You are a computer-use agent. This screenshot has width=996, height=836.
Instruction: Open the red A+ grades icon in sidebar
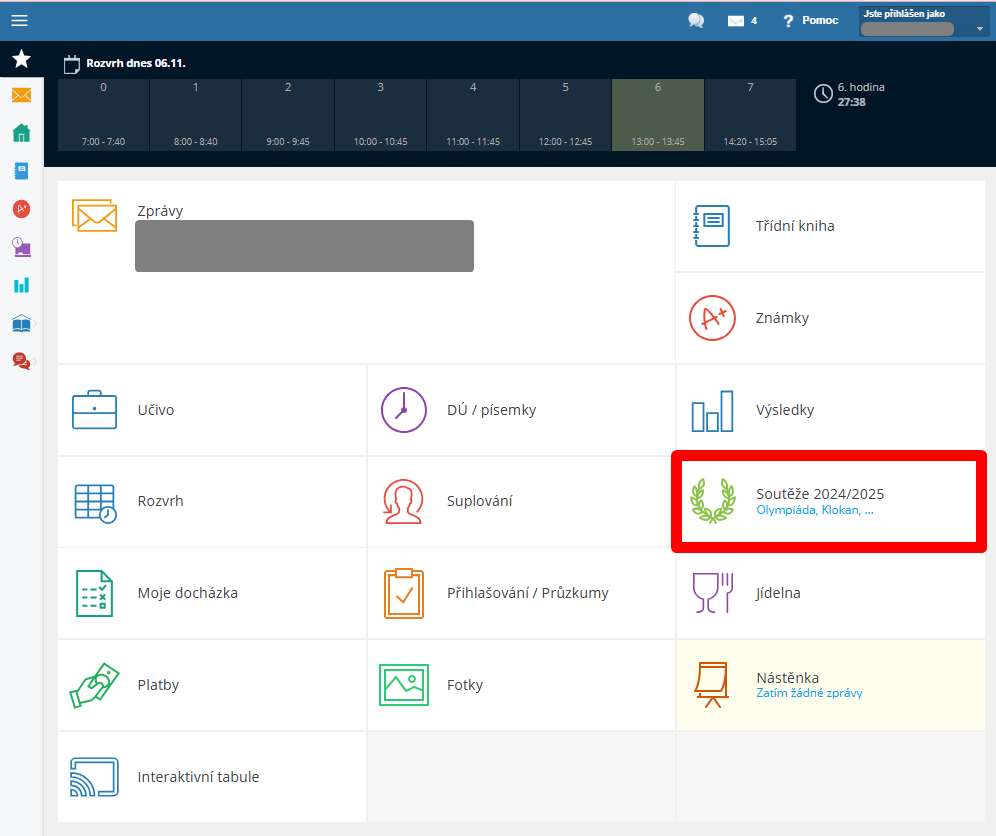(22, 209)
